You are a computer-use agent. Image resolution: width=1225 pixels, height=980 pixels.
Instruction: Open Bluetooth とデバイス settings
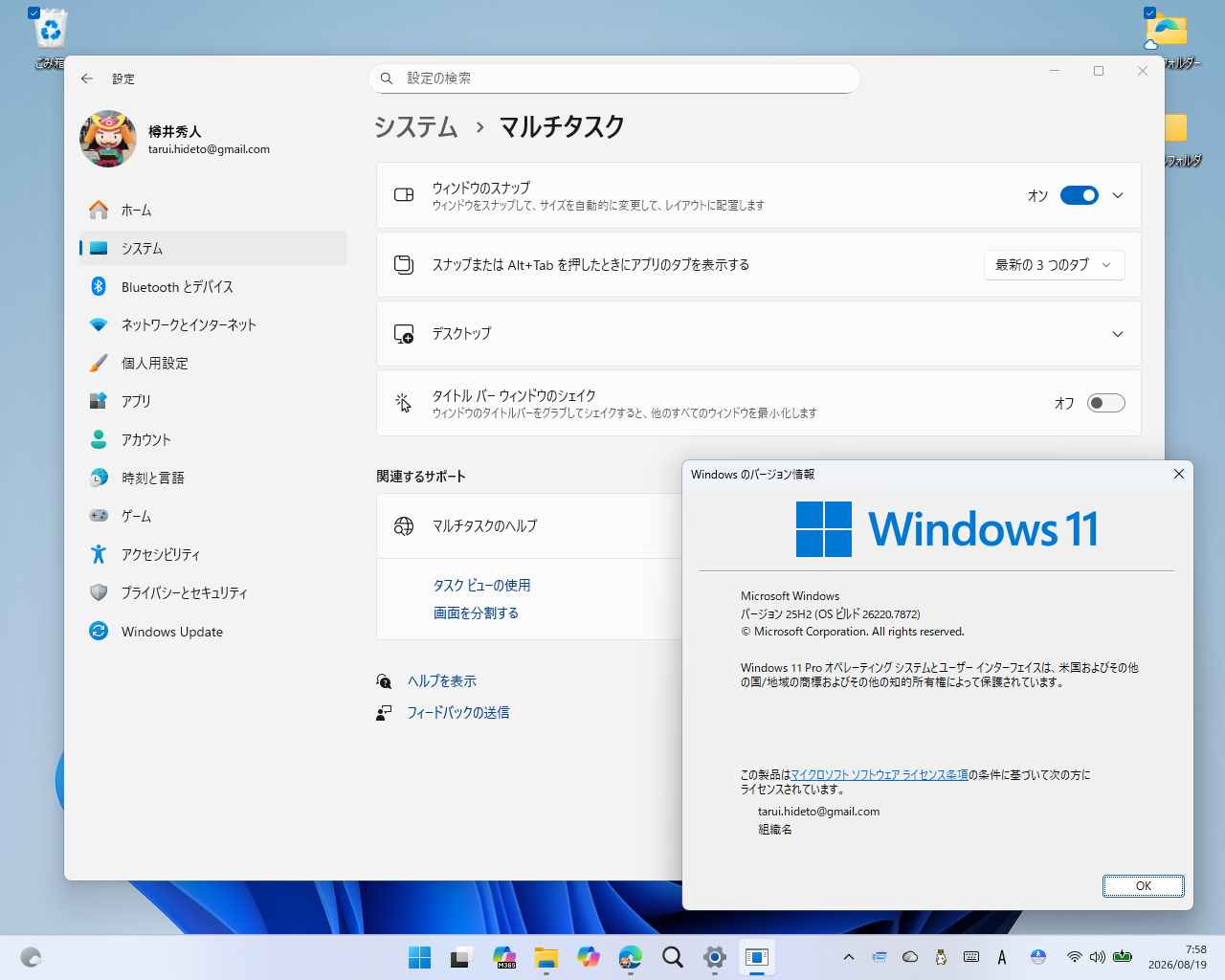212,286
